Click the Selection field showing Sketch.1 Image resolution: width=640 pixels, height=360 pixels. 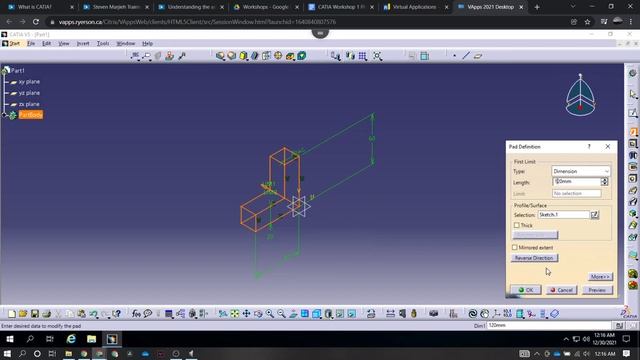point(563,215)
